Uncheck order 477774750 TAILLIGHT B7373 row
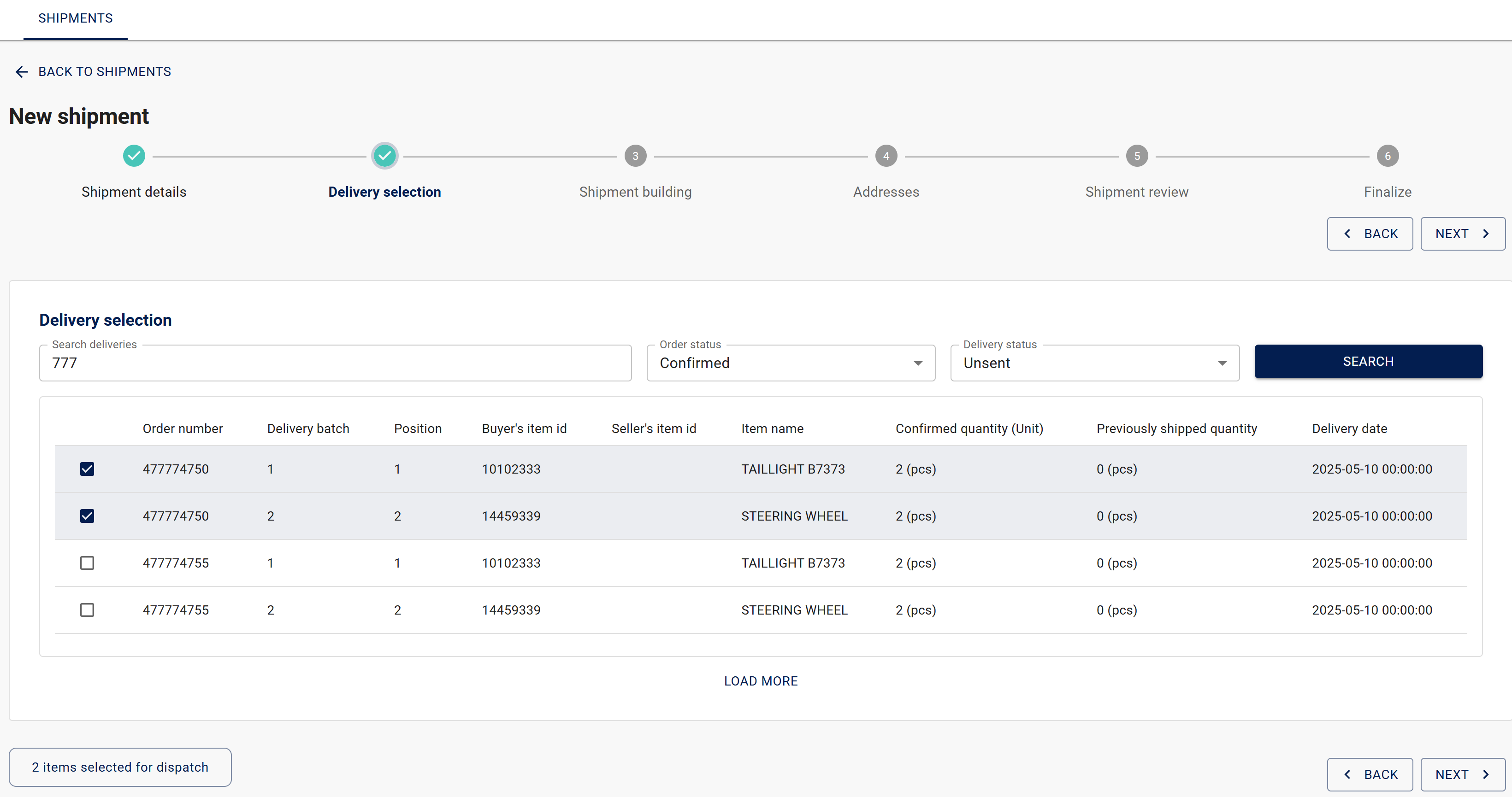This screenshot has width=1512, height=797. click(x=87, y=469)
